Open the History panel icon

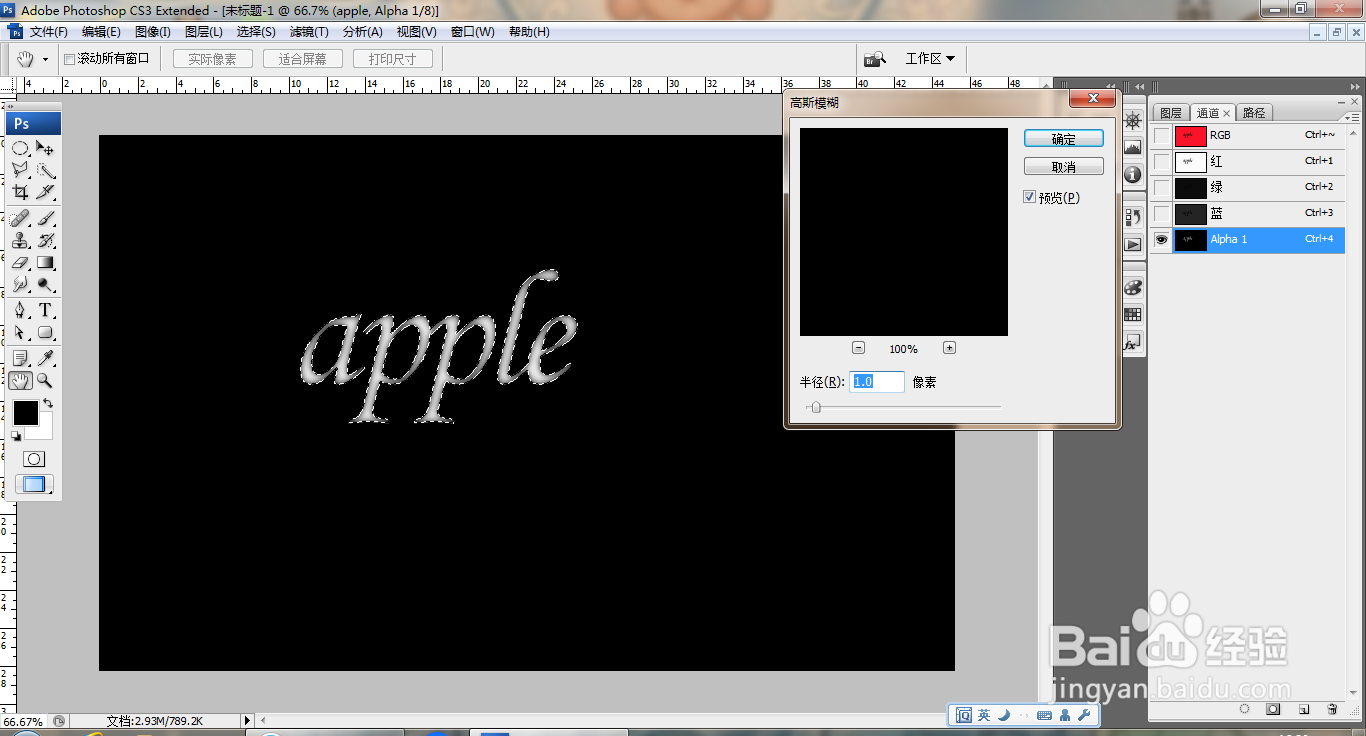[1133, 216]
